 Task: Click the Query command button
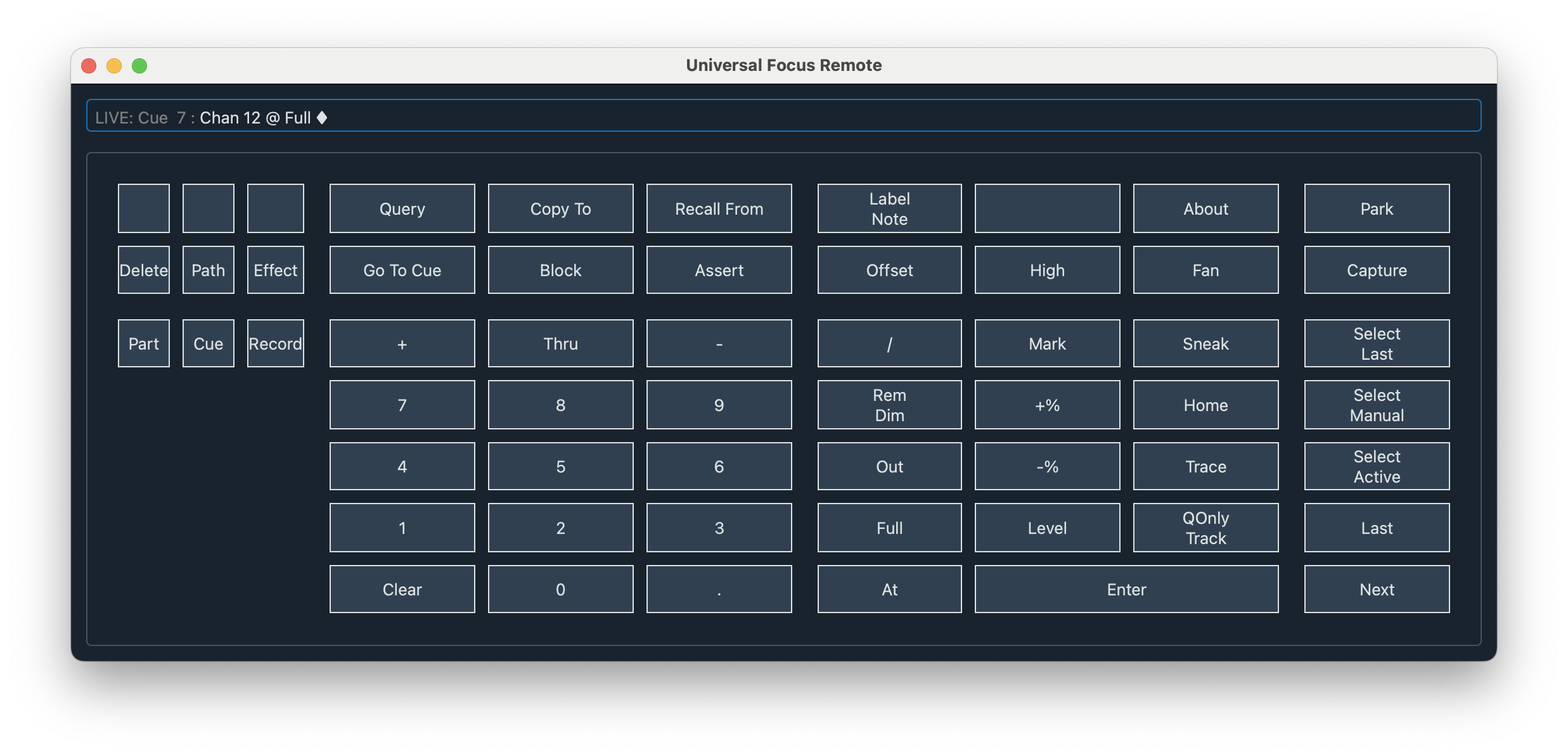(x=402, y=208)
